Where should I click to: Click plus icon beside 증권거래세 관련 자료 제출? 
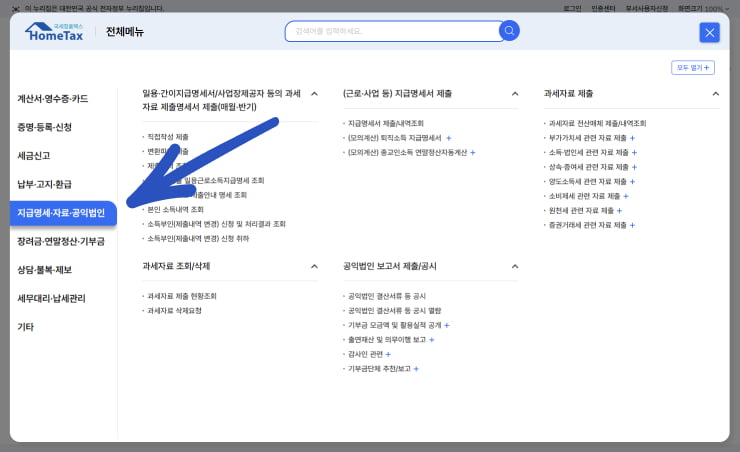pyautogui.click(x=632, y=226)
